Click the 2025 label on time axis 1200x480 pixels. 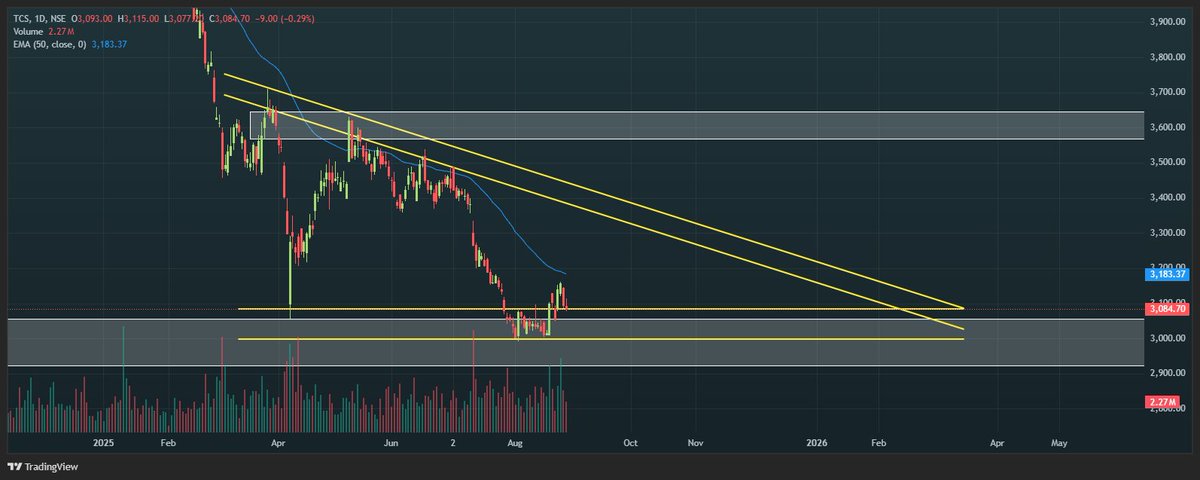point(104,441)
